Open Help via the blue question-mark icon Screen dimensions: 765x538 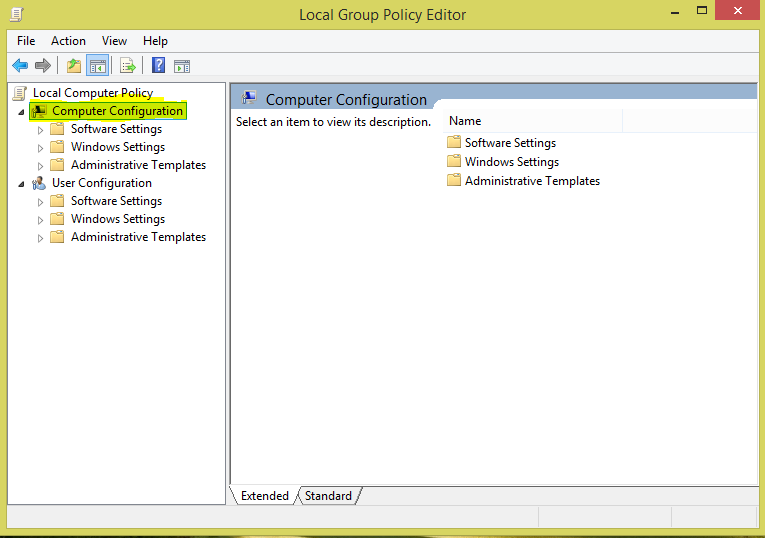(158, 65)
